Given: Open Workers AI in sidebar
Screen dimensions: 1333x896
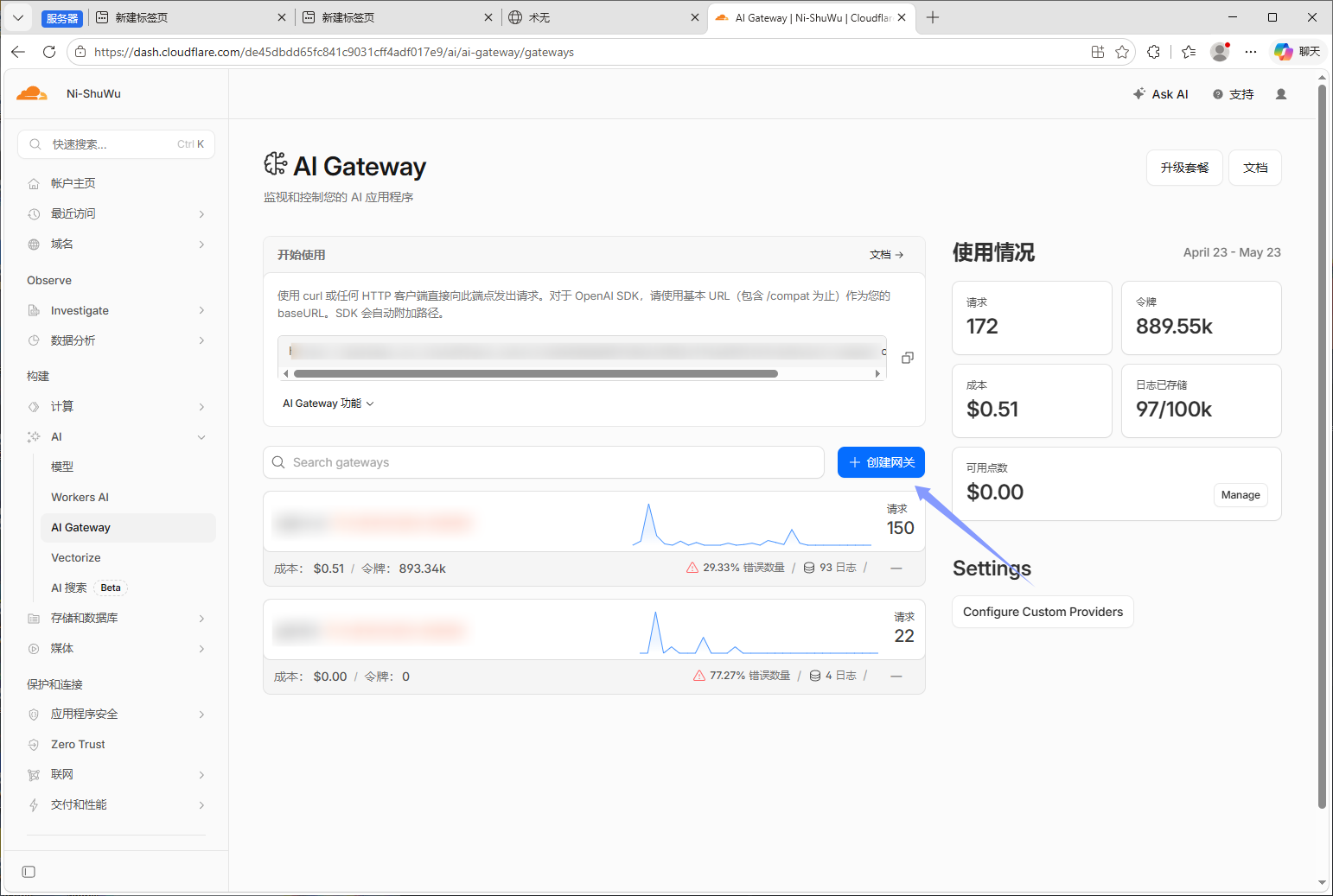Looking at the screenshot, I should pyautogui.click(x=80, y=497).
